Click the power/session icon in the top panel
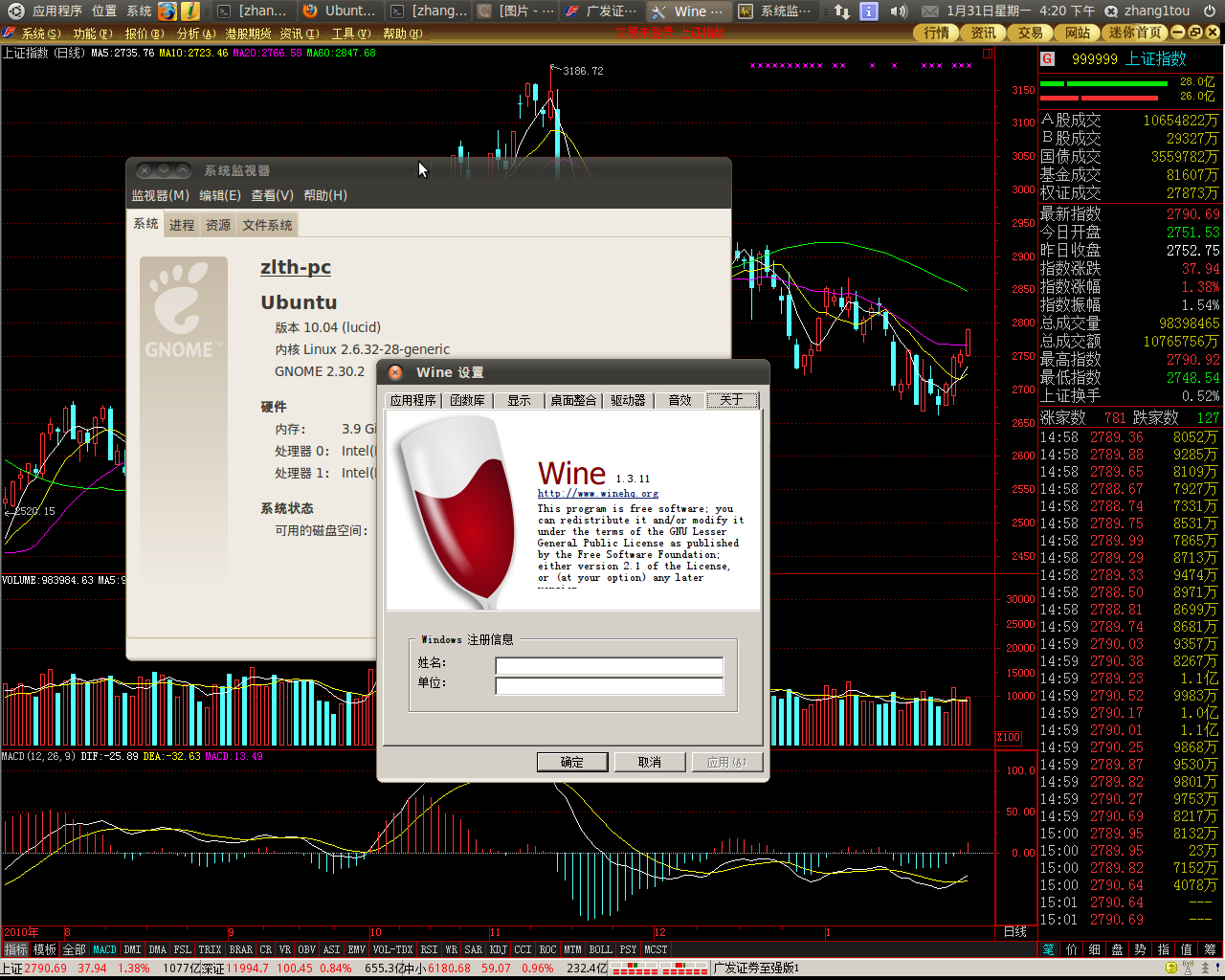The image size is (1225, 980). coord(1210,11)
